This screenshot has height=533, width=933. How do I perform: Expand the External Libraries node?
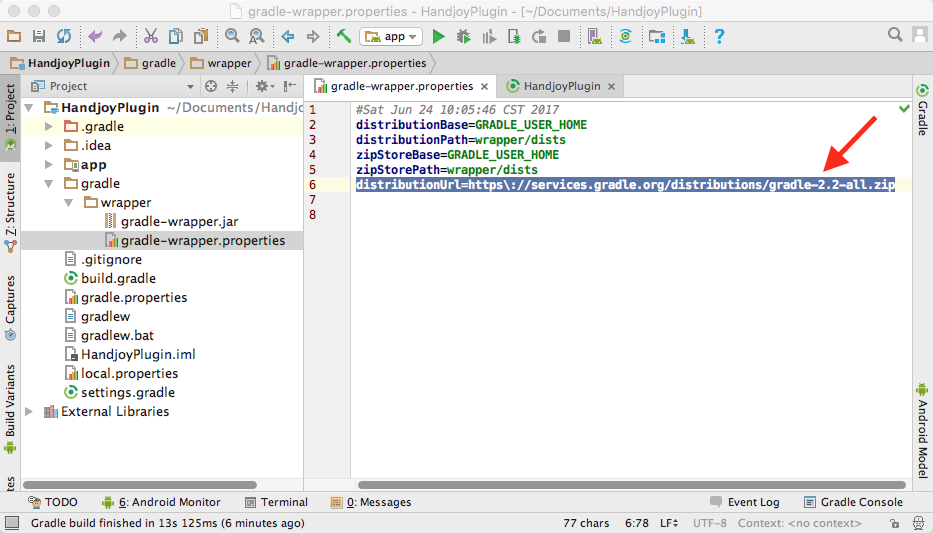[x=29, y=412]
